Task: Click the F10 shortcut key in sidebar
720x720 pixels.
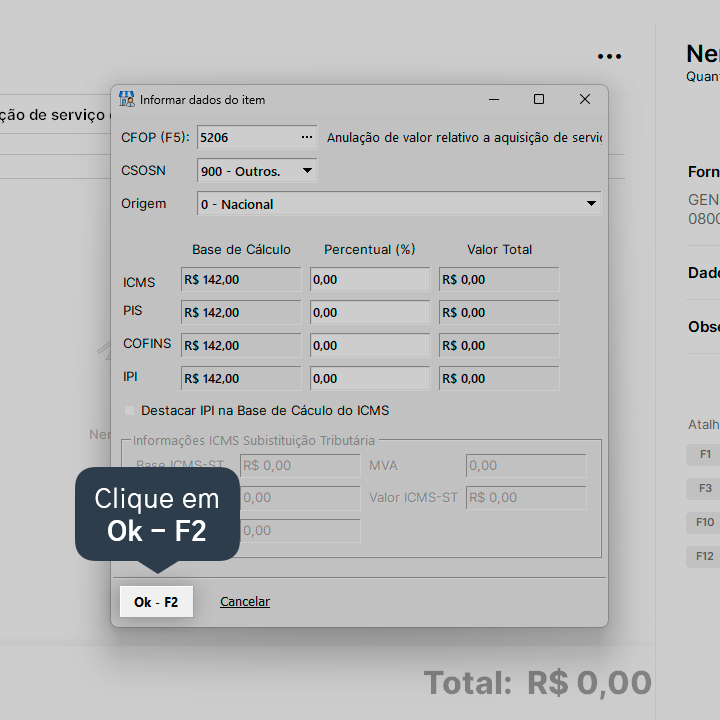Action: 705,523
